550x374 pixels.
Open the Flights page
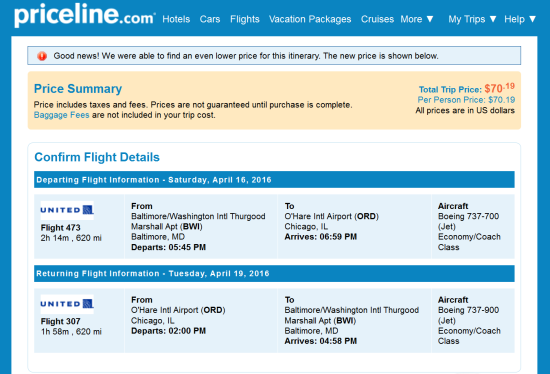tap(245, 19)
